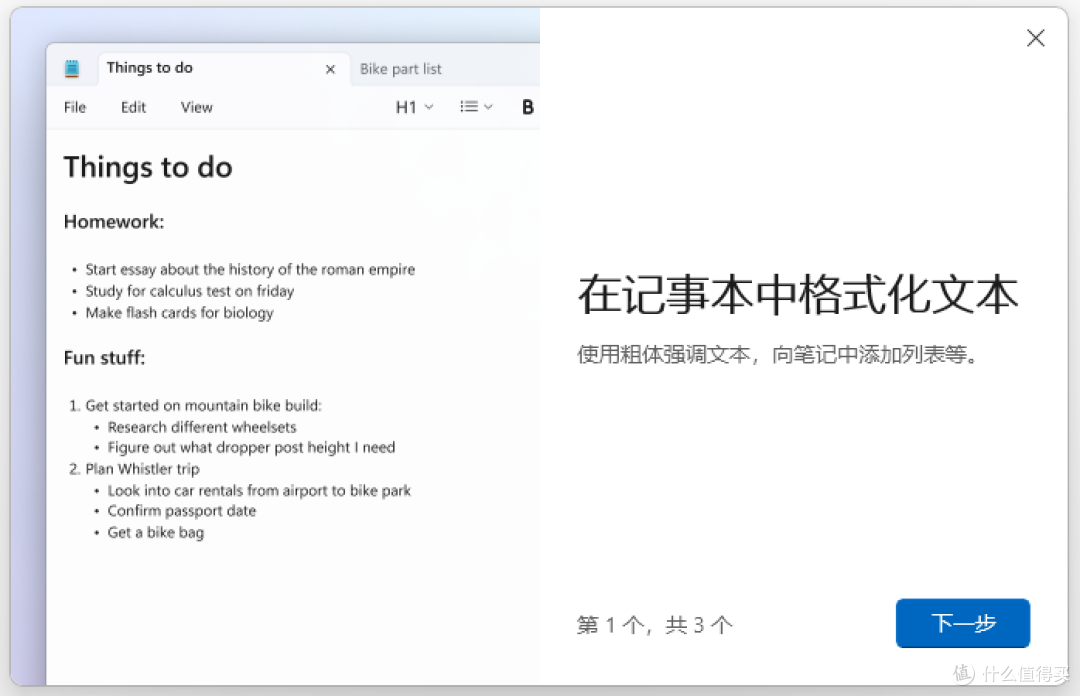Open the bullet list style dropdown chevron

(x=488, y=106)
